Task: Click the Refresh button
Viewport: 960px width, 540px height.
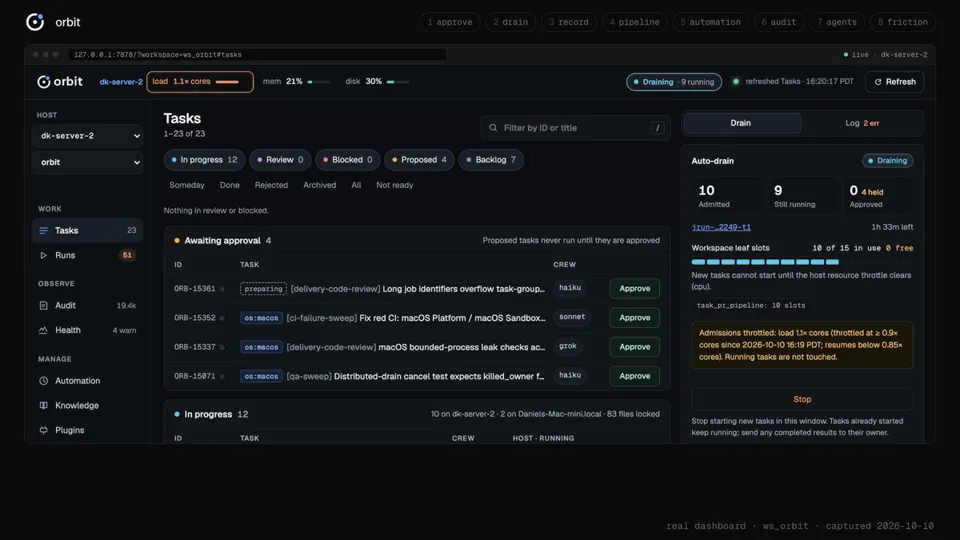Action: [894, 81]
